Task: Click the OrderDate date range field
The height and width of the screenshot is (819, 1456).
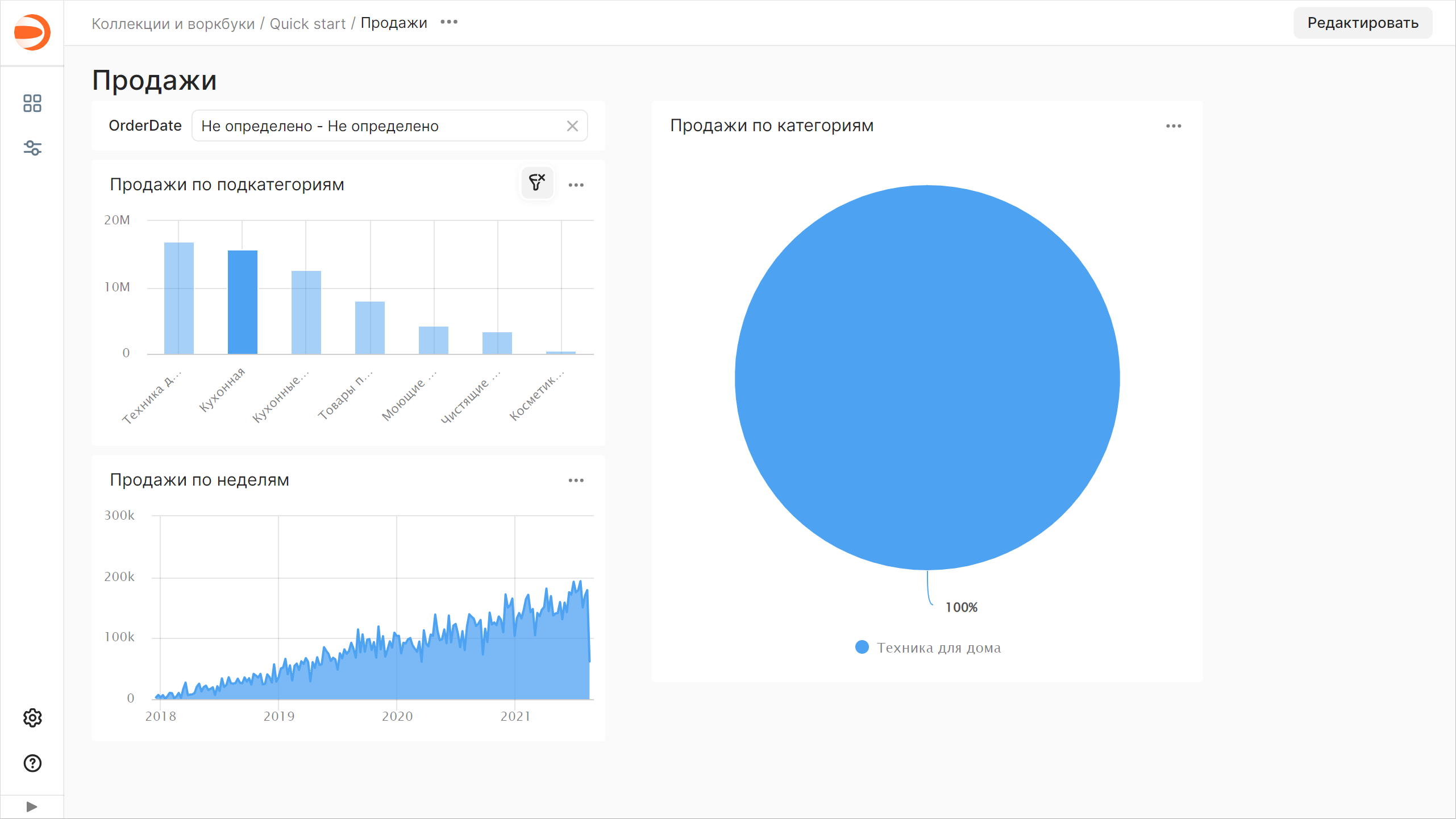Action: point(375,126)
